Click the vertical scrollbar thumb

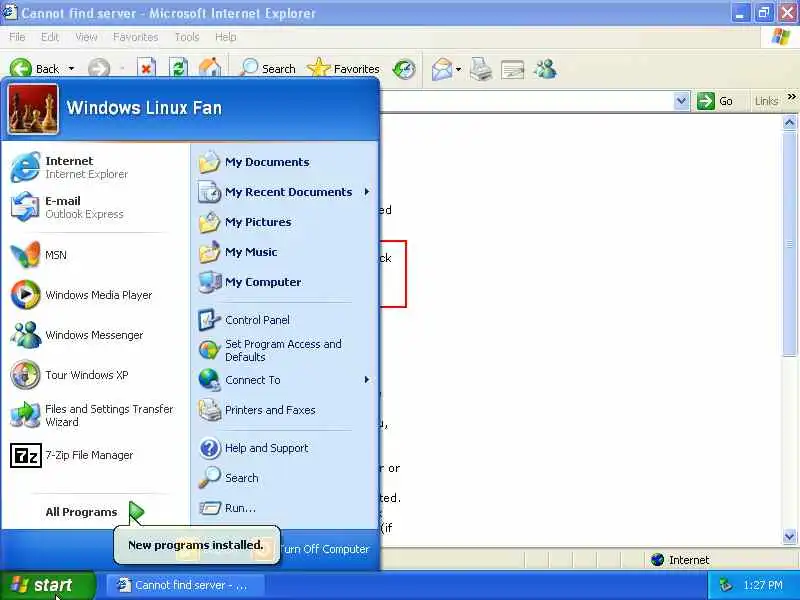(789, 243)
